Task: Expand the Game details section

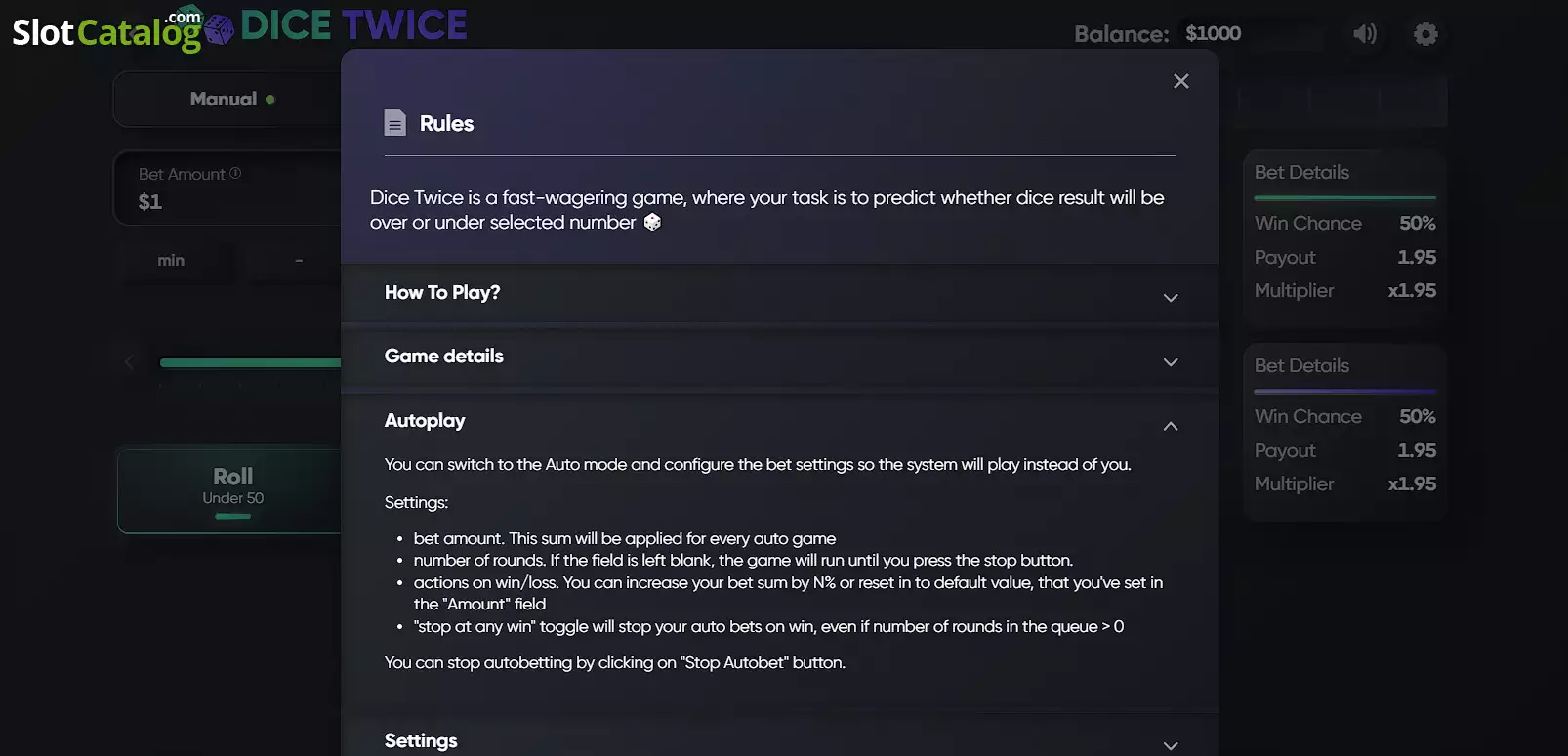Action: tap(779, 357)
